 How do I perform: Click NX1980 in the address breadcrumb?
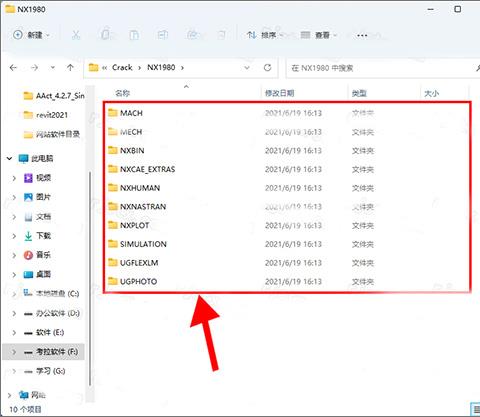click(161, 68)
